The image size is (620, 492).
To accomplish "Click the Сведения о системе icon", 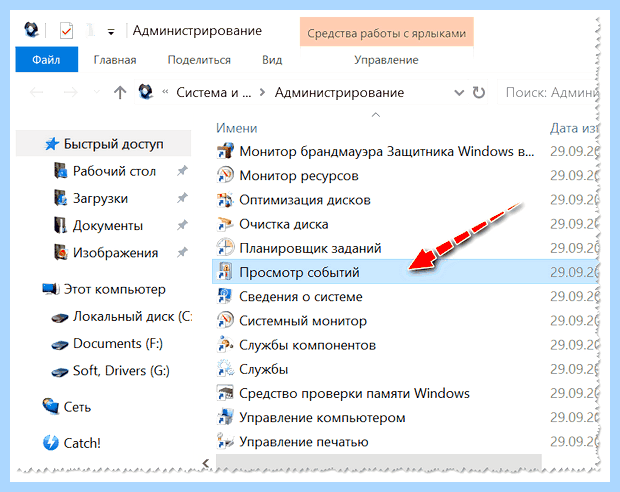I will coord(225,296).
